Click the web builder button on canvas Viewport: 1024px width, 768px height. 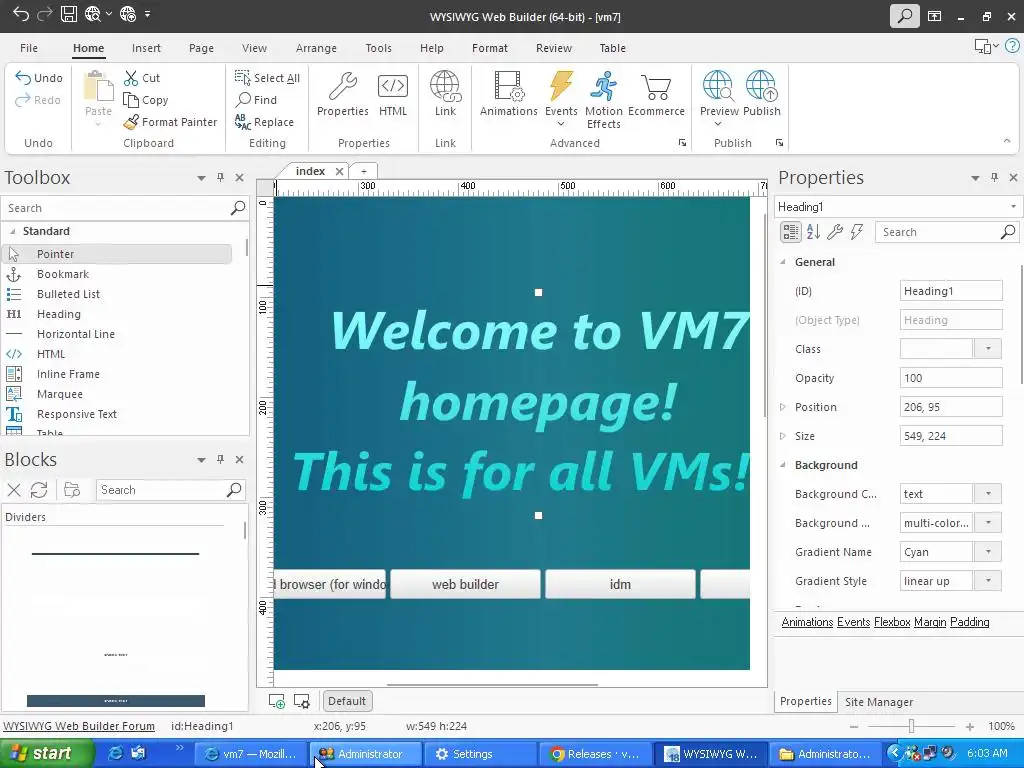(x=466, y=584)
